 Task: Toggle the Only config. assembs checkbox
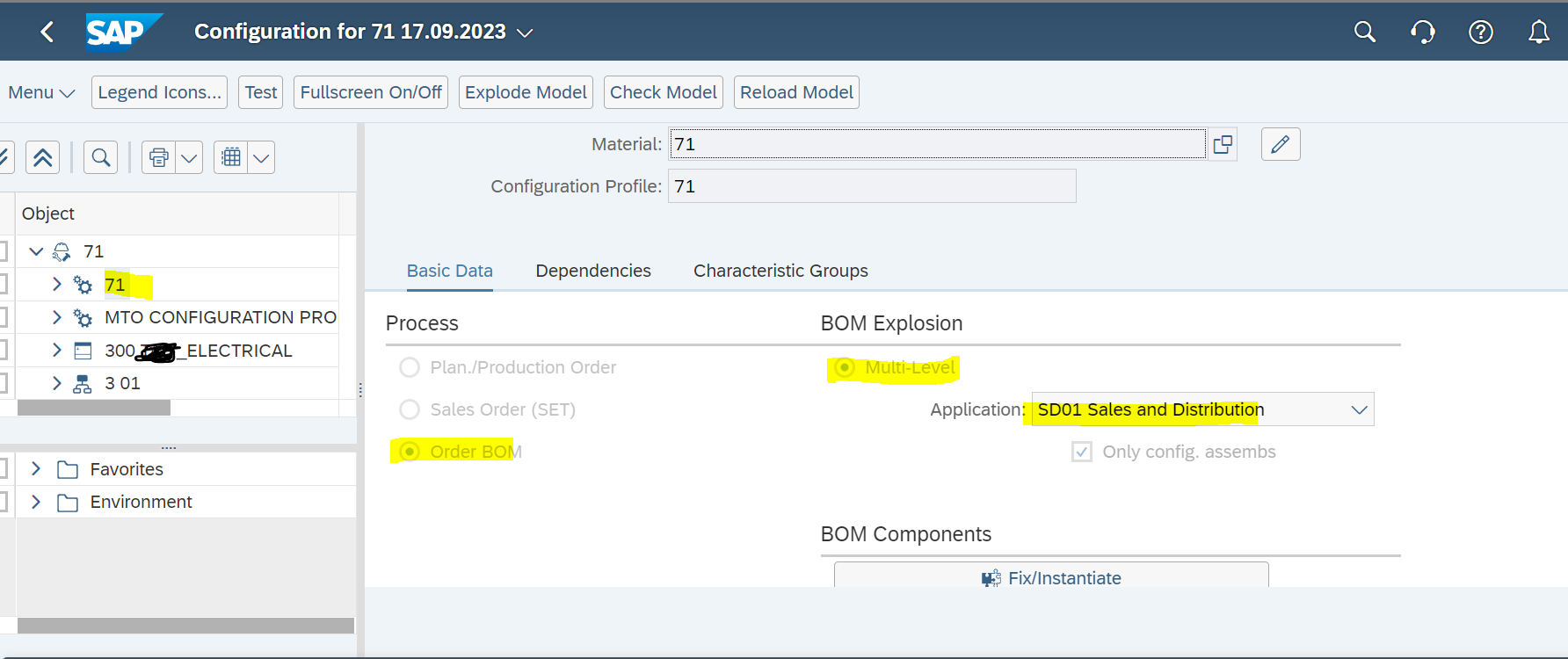(1082, 452)
